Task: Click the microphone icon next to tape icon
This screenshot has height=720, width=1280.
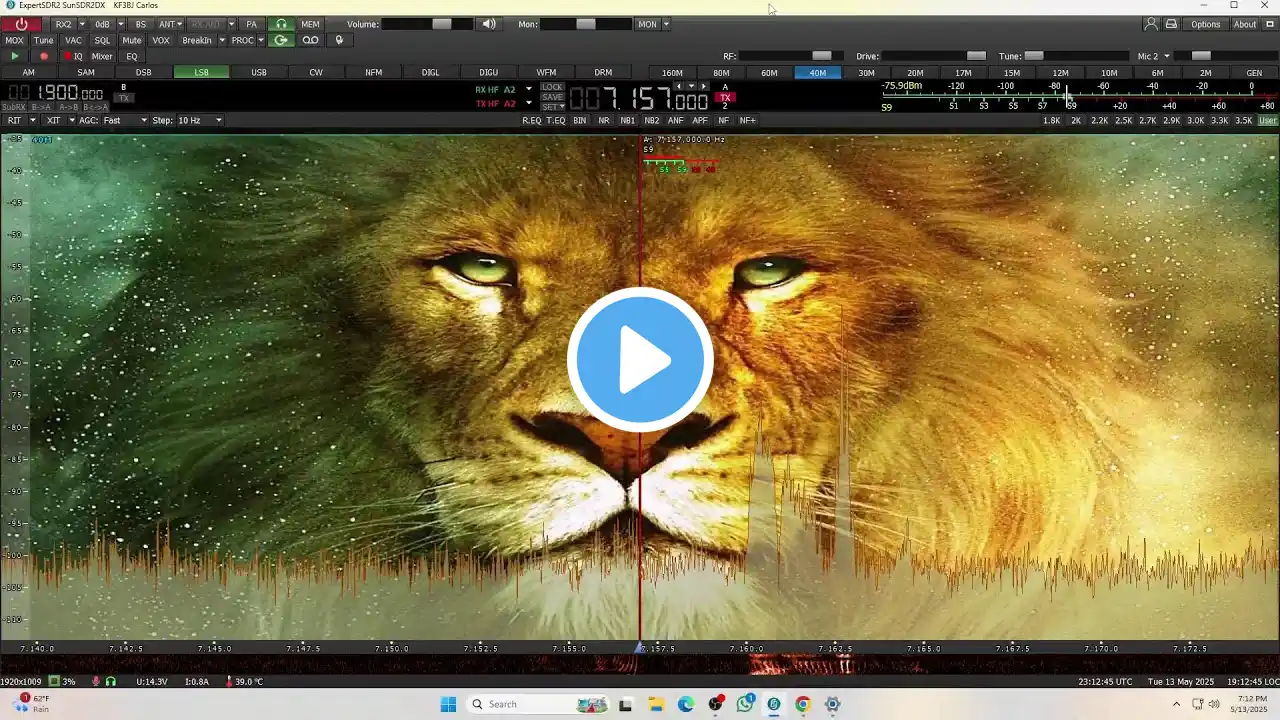Action: [339, 40]
